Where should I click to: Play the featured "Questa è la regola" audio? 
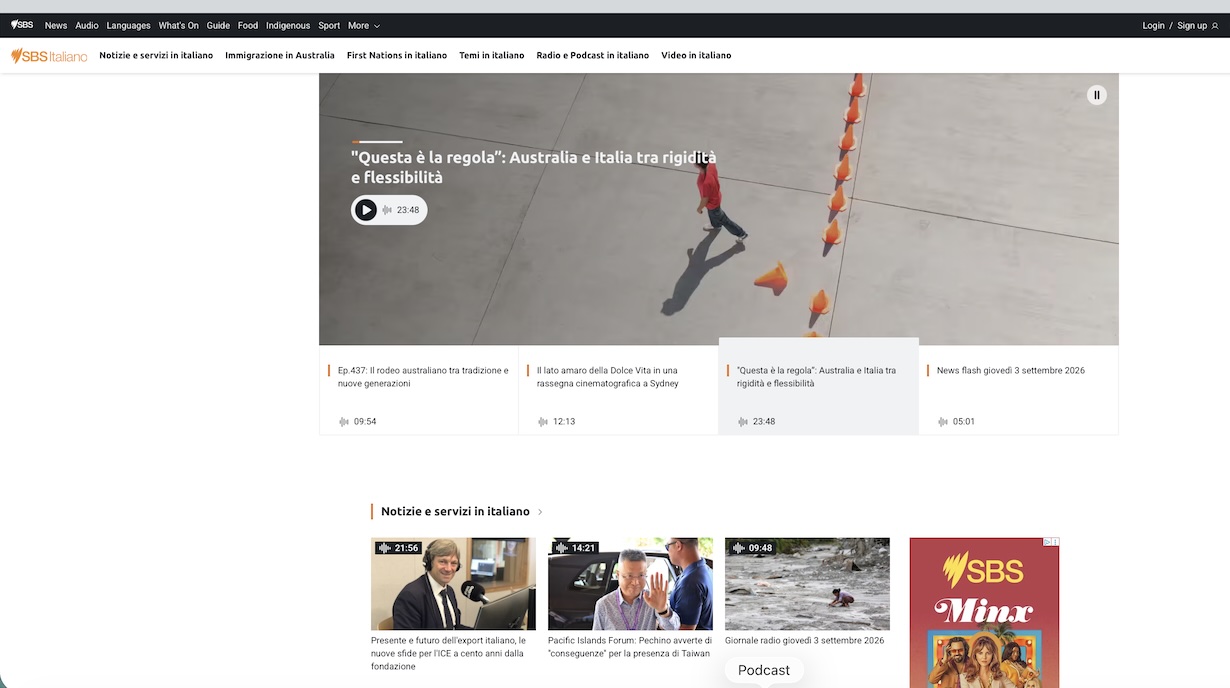[x=366, y=210]
